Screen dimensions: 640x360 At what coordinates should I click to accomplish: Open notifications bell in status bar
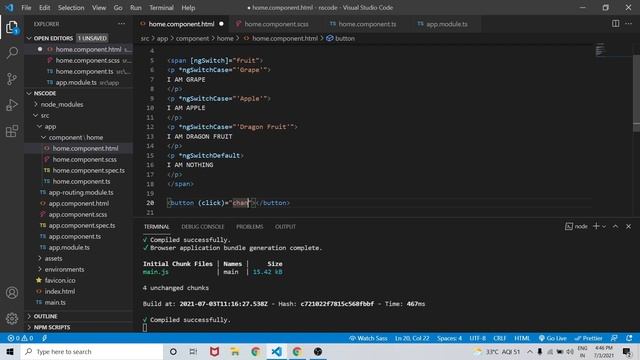pos(629,338)
